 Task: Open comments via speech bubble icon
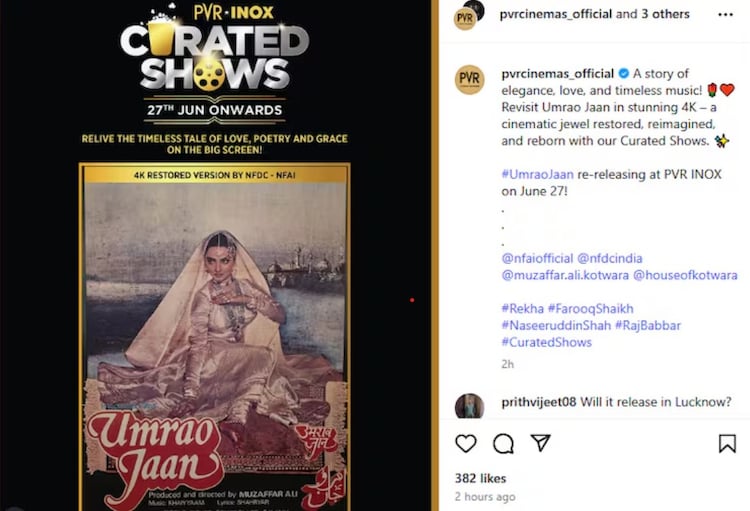pyautogui.click(x=503, y=444)
